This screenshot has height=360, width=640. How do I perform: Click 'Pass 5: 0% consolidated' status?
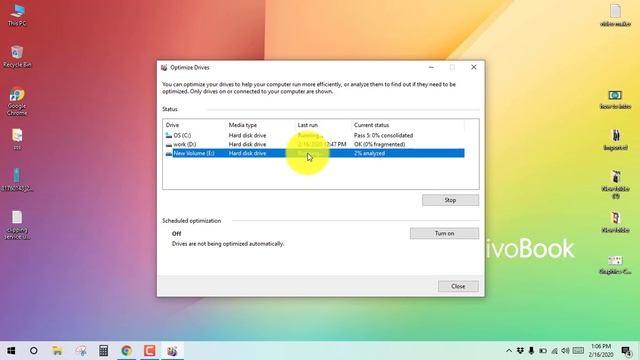[383, 135]
